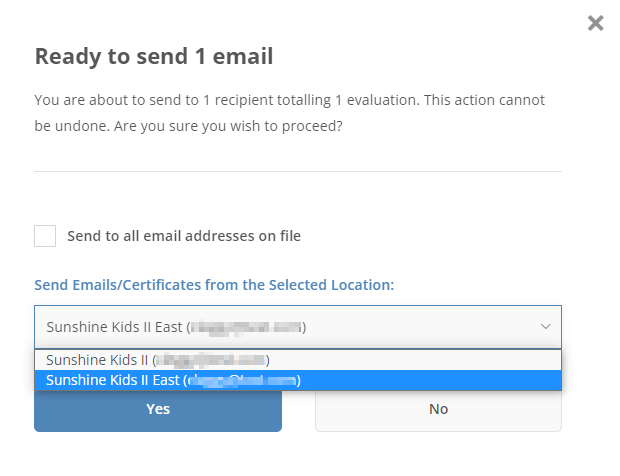Click 'Are you sure you wish to proceed?' text
This screenshot has height=476, width=620.
tap(228, 126)
